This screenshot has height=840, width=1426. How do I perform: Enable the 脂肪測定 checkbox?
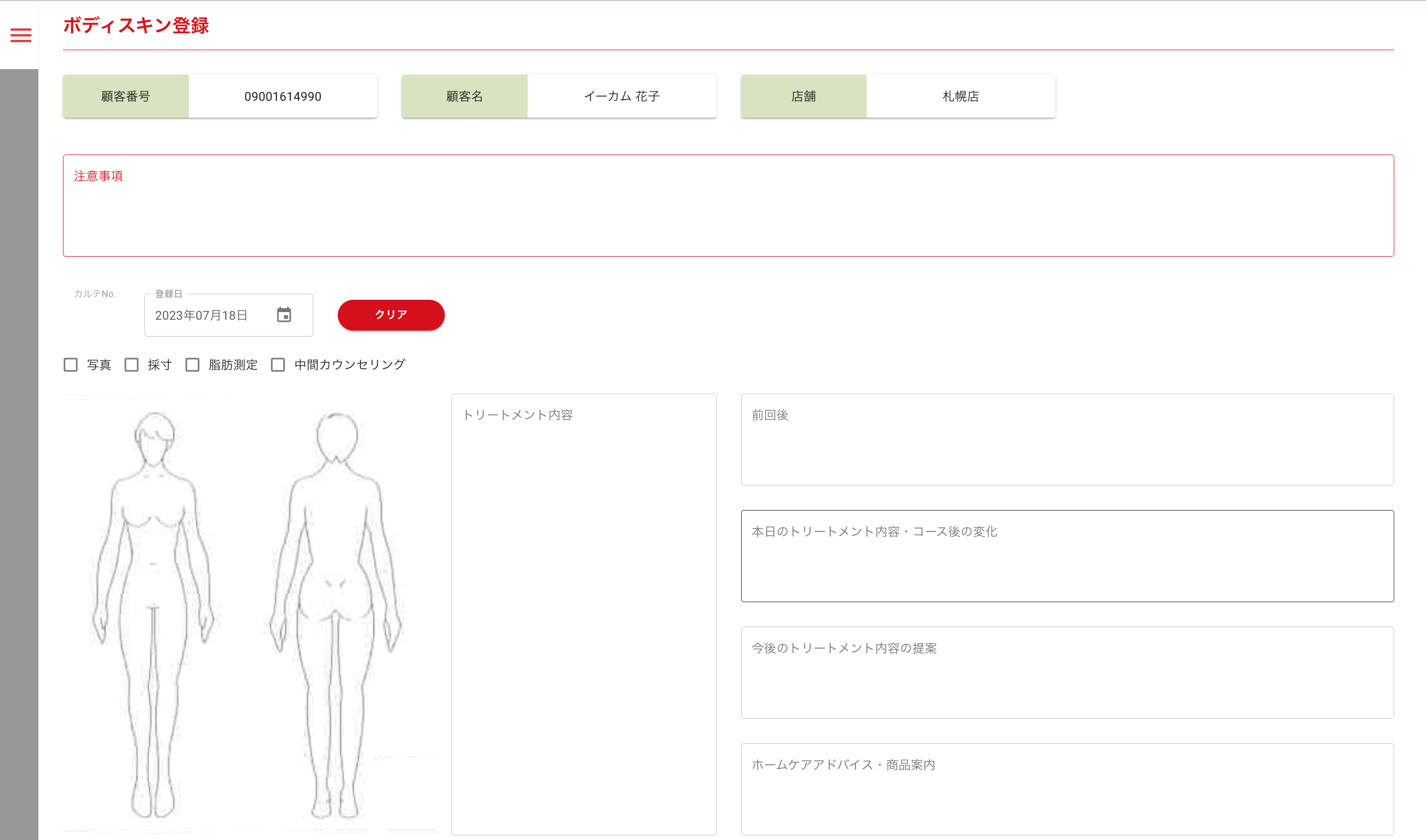click(x=192, y=365)
